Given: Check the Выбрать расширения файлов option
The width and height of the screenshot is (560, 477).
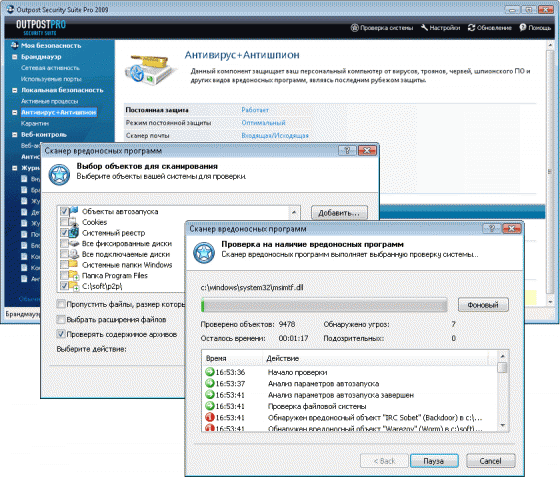Looking at the screenshot, I should [61, 319].
